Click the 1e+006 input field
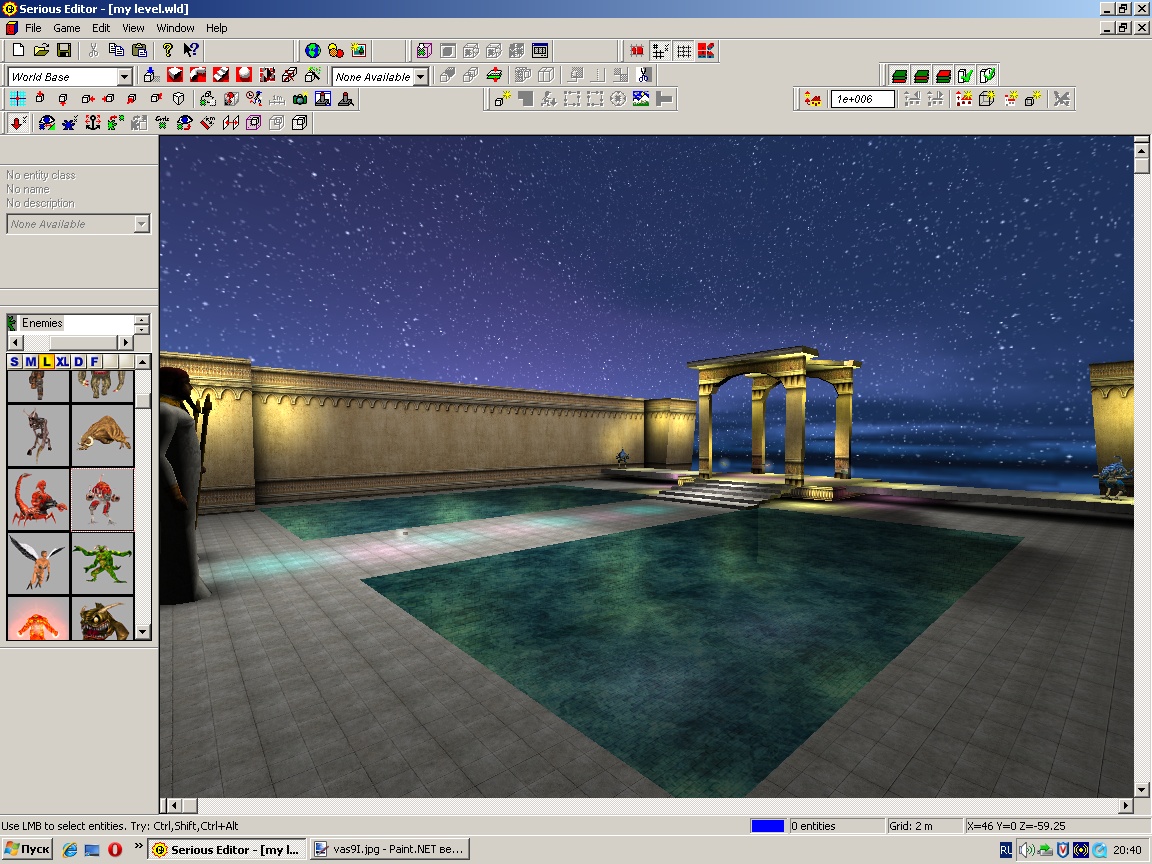 pyautogui.click(x=863, y=99)
